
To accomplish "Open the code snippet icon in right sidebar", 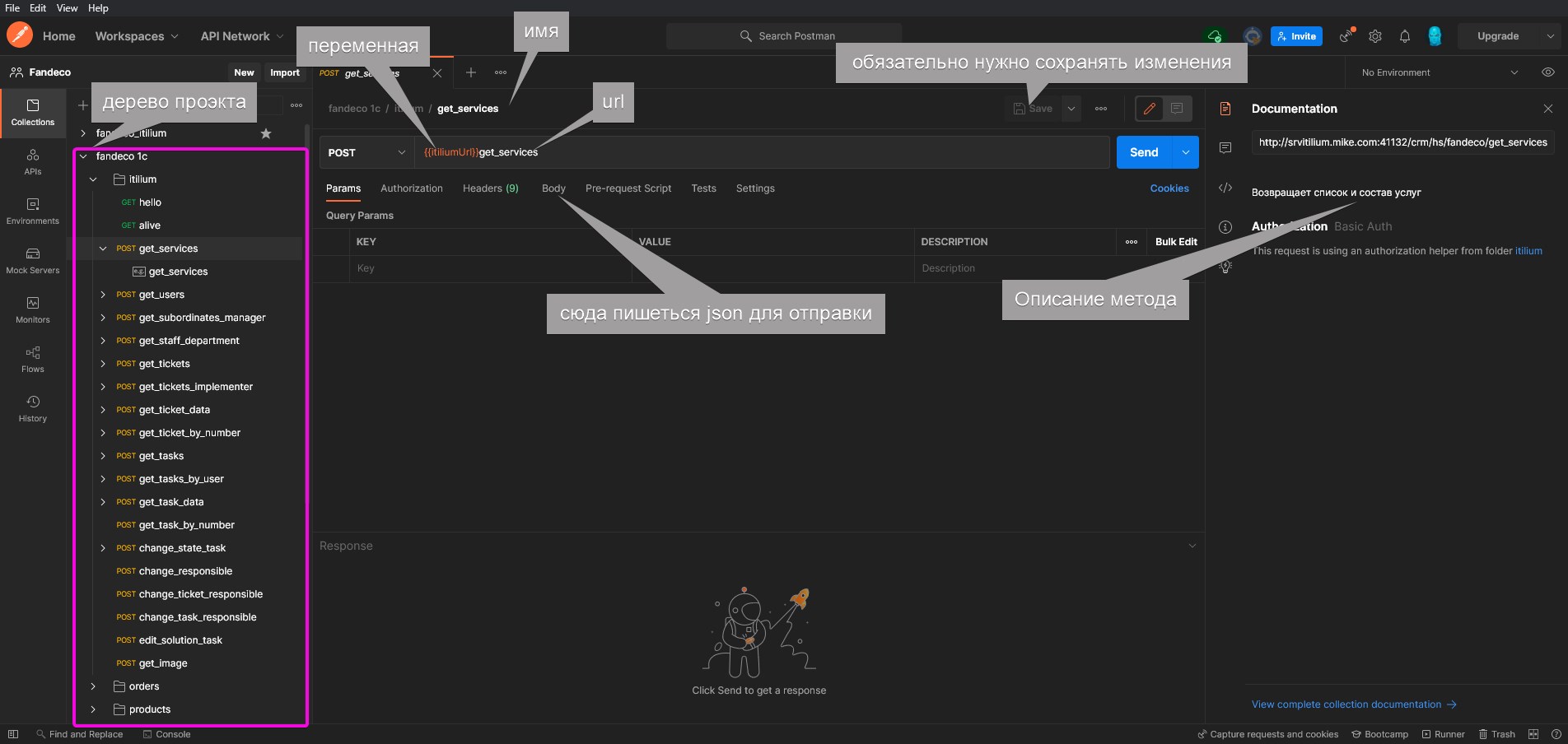I will click(x=1225, y=188).
